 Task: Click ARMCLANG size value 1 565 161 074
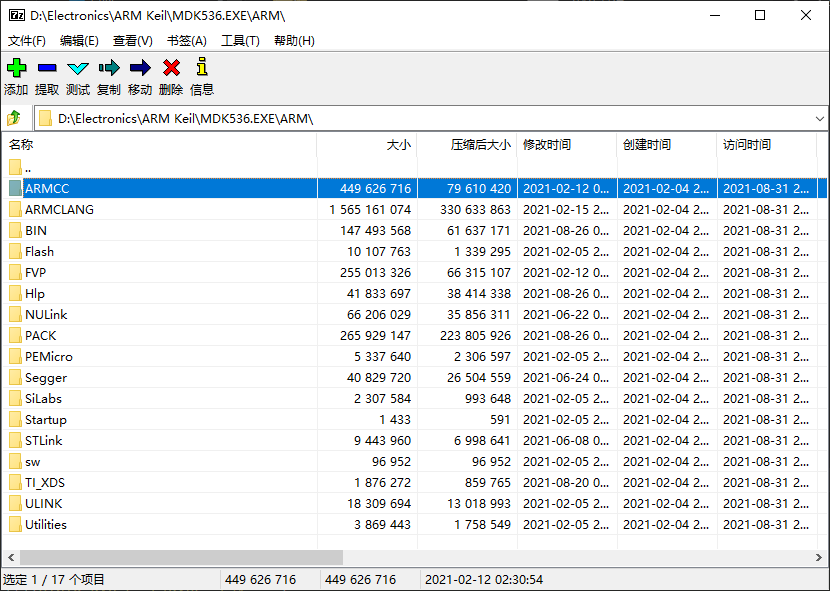point(370,210)
